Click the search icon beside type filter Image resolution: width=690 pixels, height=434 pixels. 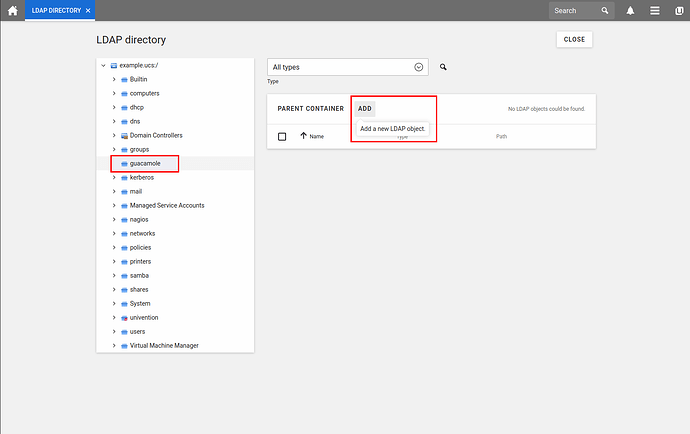tap(443, 67)
